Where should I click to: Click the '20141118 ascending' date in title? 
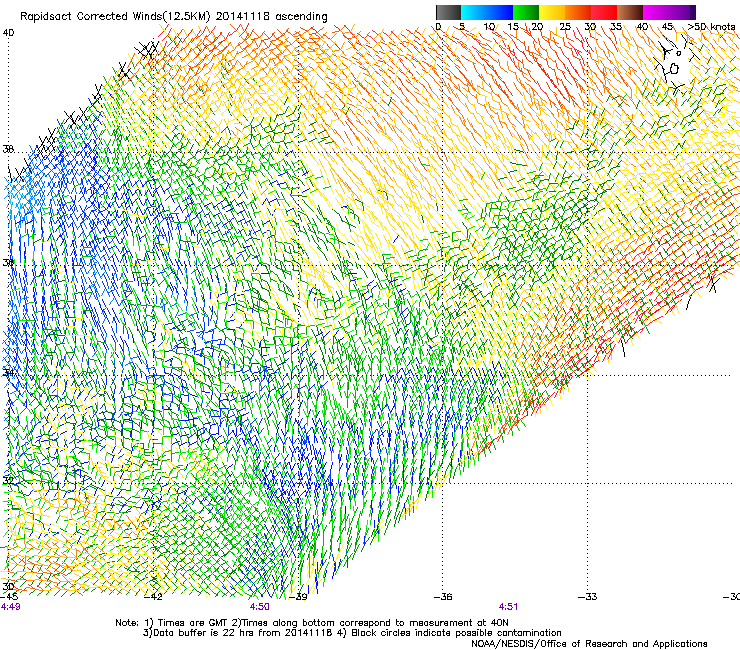point(272,17)
